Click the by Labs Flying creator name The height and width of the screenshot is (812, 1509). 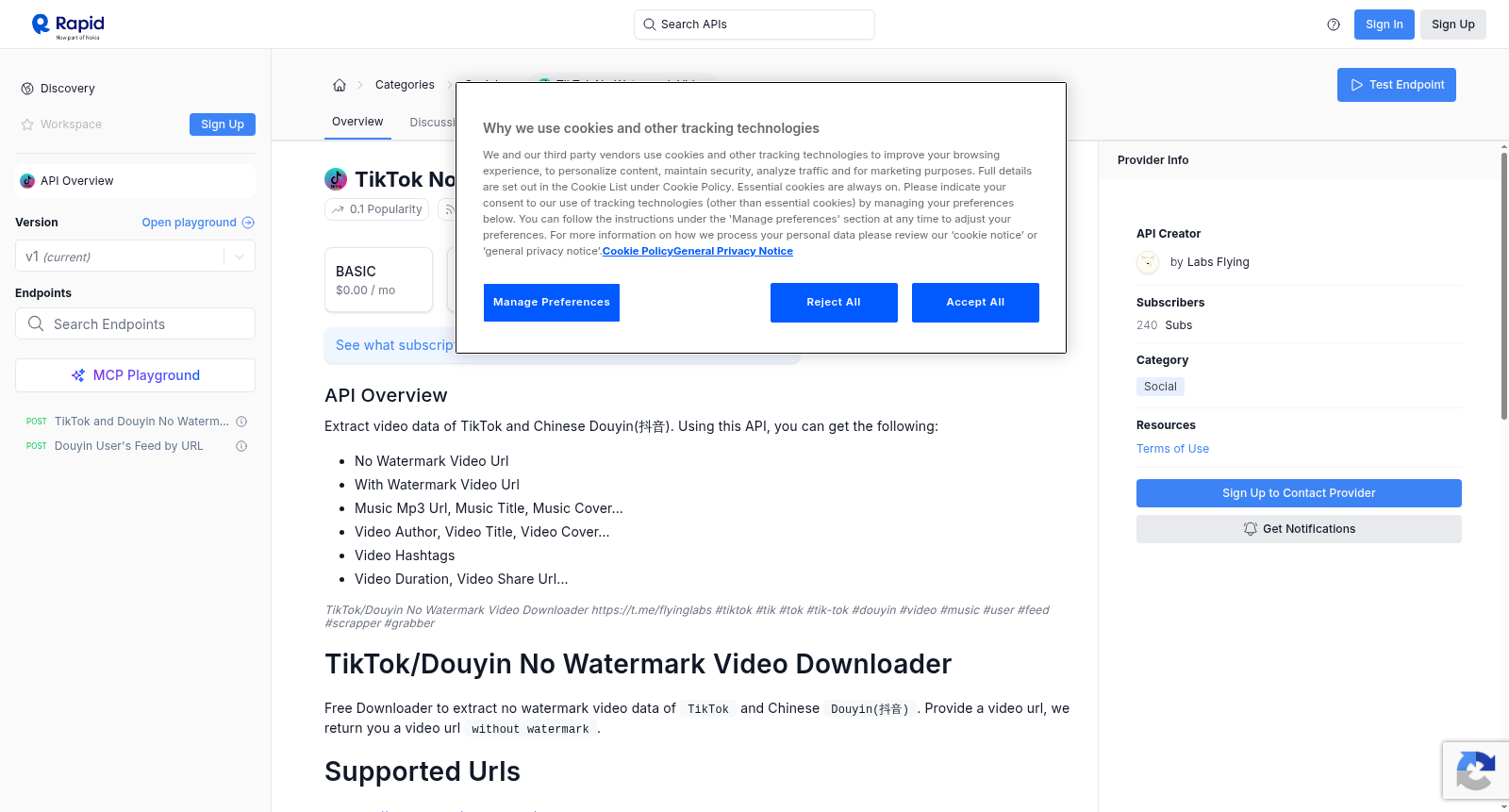(1209, 262)
